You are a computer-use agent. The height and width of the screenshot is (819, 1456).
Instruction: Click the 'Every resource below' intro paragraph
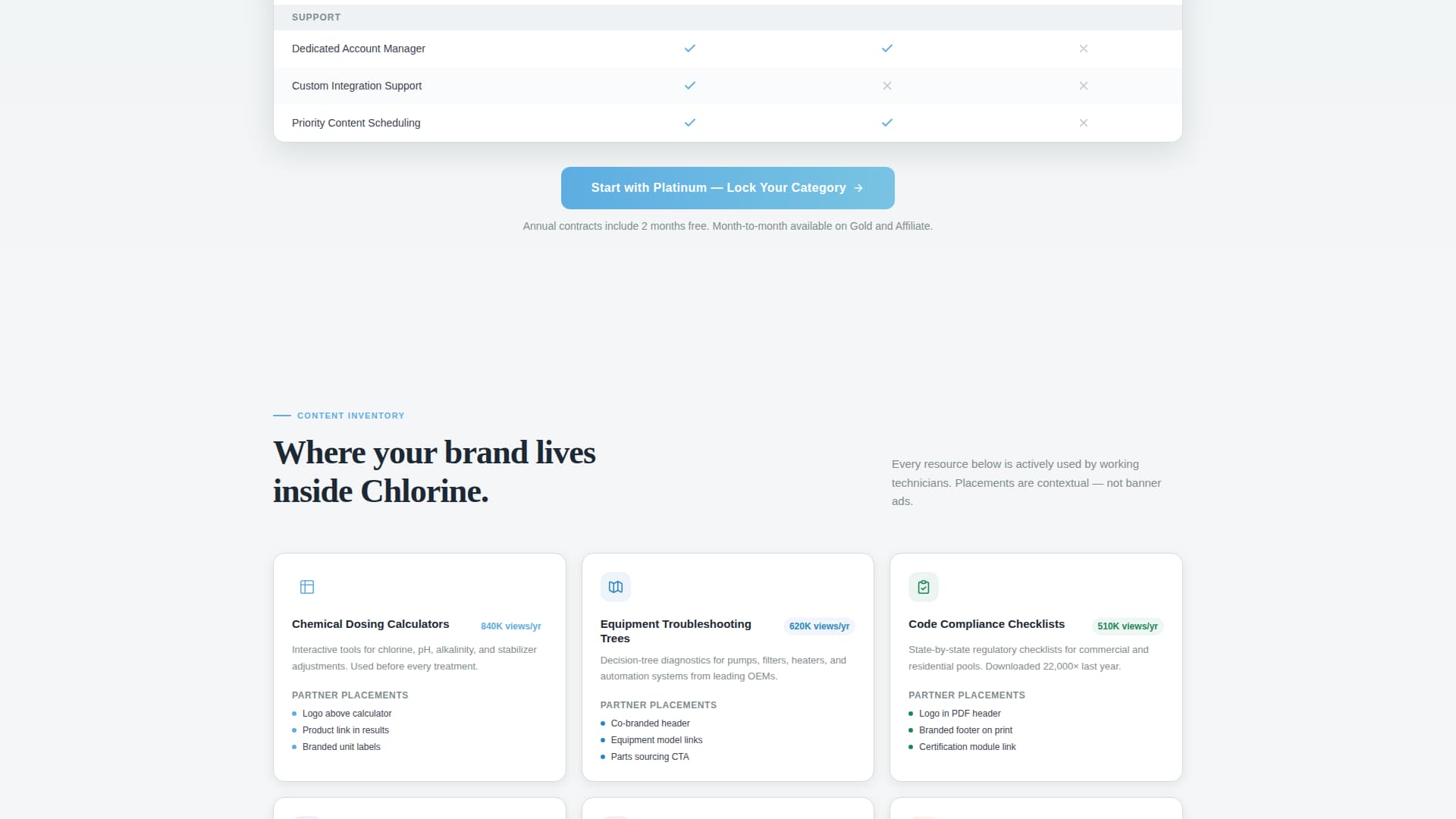click(1026, 483)
